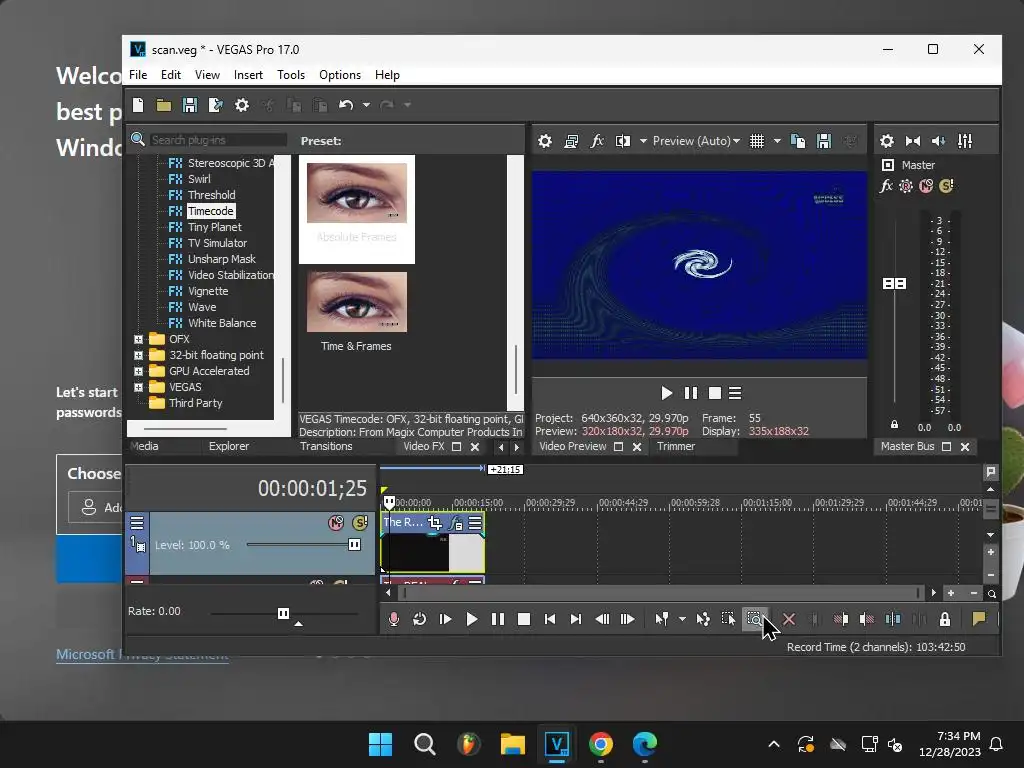
Task: Switch to the Explorer tab
Action: [229, 447]
